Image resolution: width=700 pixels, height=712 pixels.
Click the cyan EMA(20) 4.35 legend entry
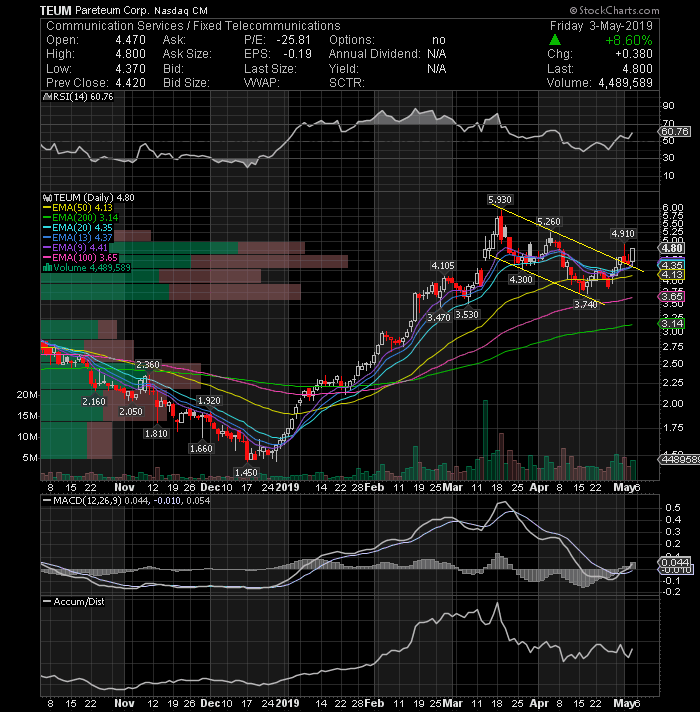82,227
